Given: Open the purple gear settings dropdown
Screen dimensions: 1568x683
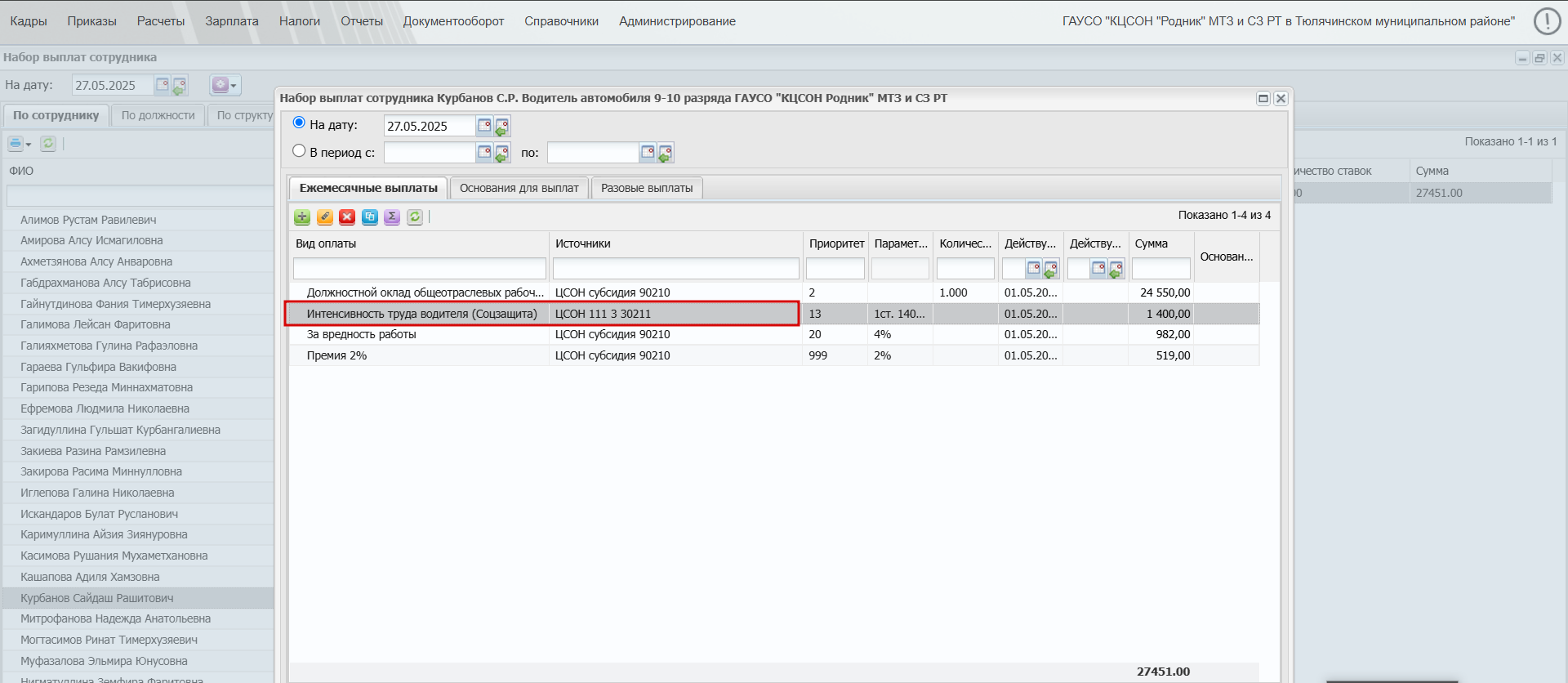Looking at the screenshot, I should 225,85.
